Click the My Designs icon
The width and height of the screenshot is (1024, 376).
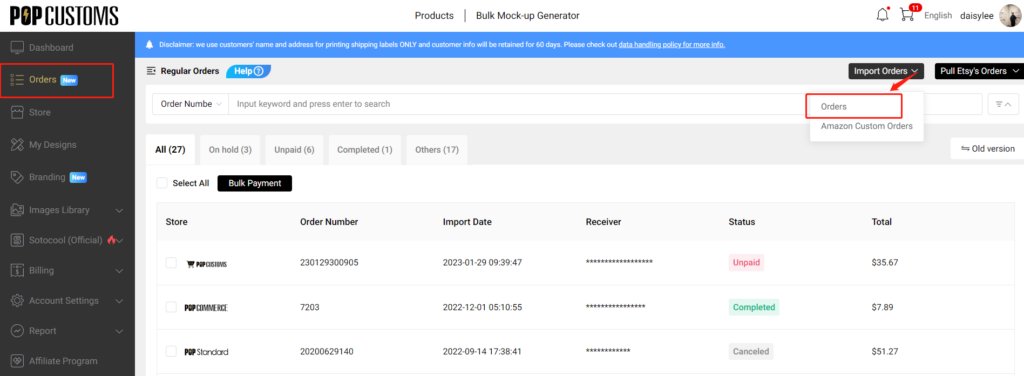pyautogui.click(x=18, y=145)
